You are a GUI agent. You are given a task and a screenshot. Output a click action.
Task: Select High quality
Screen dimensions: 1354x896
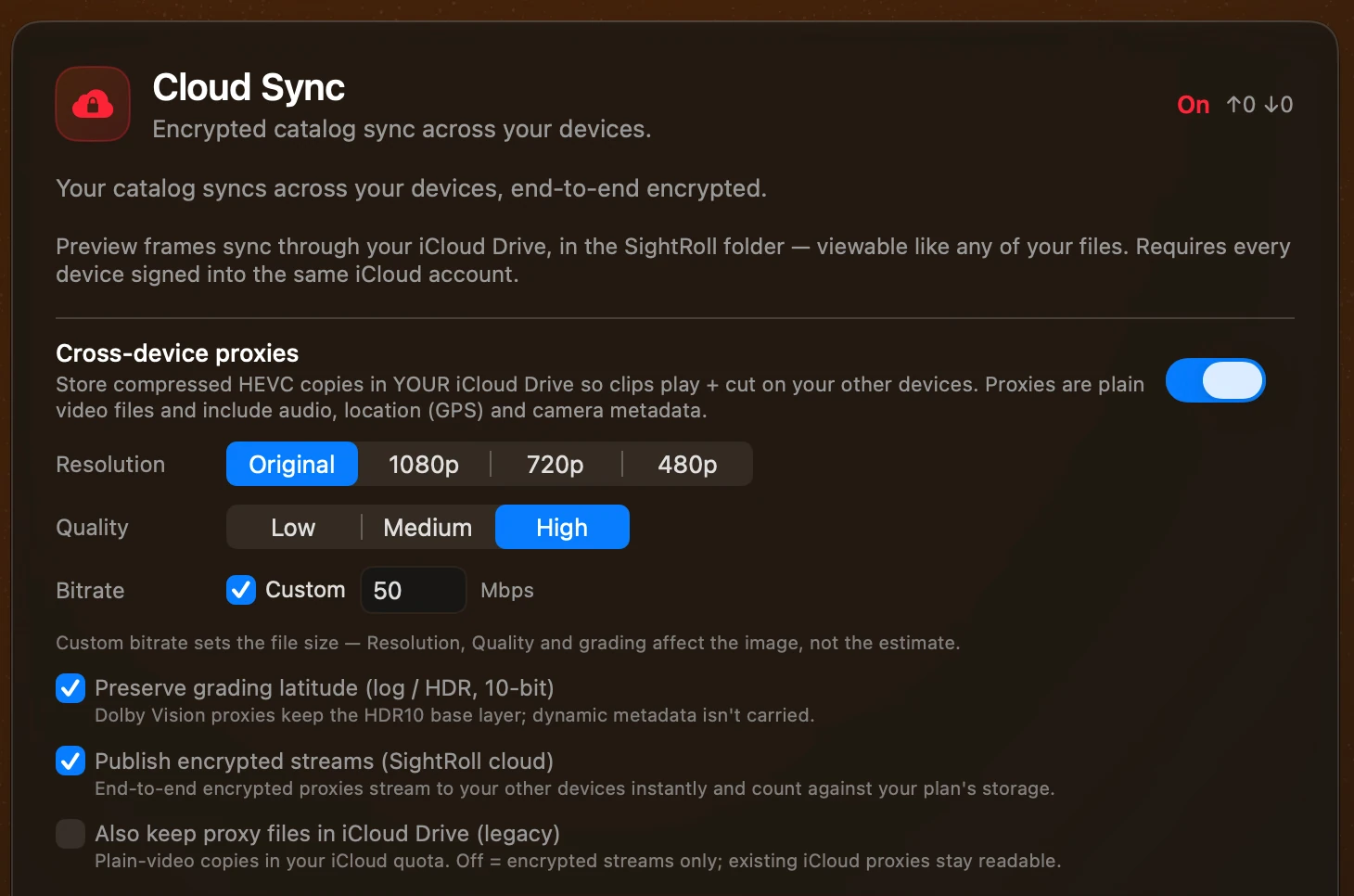point(562,527)
